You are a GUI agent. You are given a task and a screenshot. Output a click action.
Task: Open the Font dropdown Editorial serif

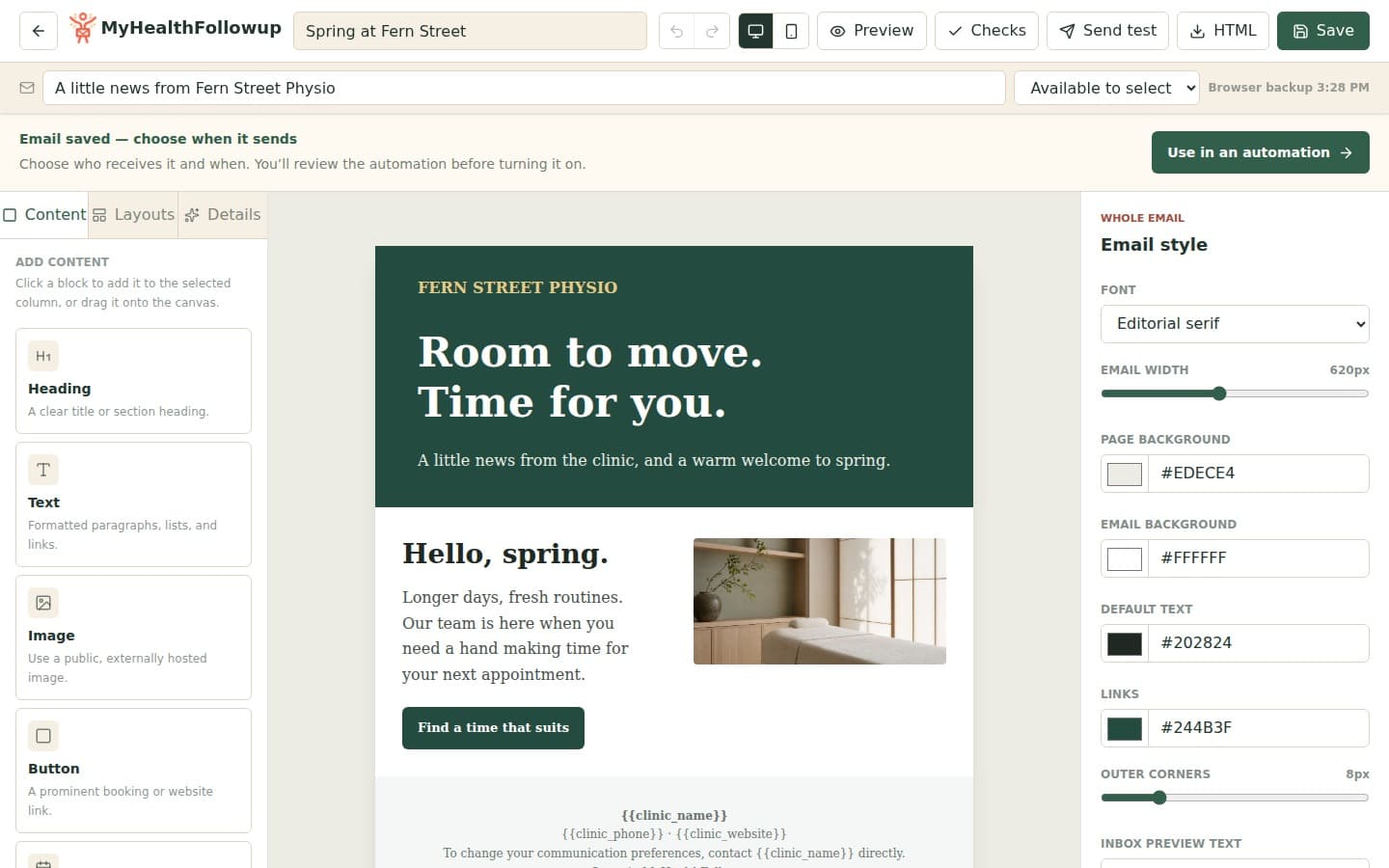point(1235,324)
